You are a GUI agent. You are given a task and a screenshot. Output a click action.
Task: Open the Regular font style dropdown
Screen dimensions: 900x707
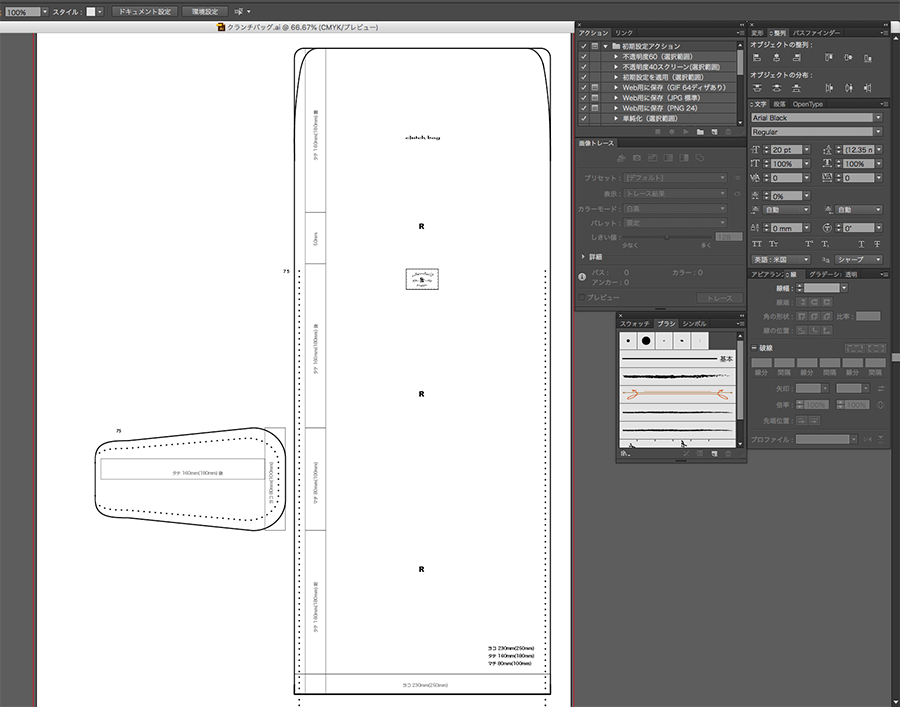click(x=878, y=132)
